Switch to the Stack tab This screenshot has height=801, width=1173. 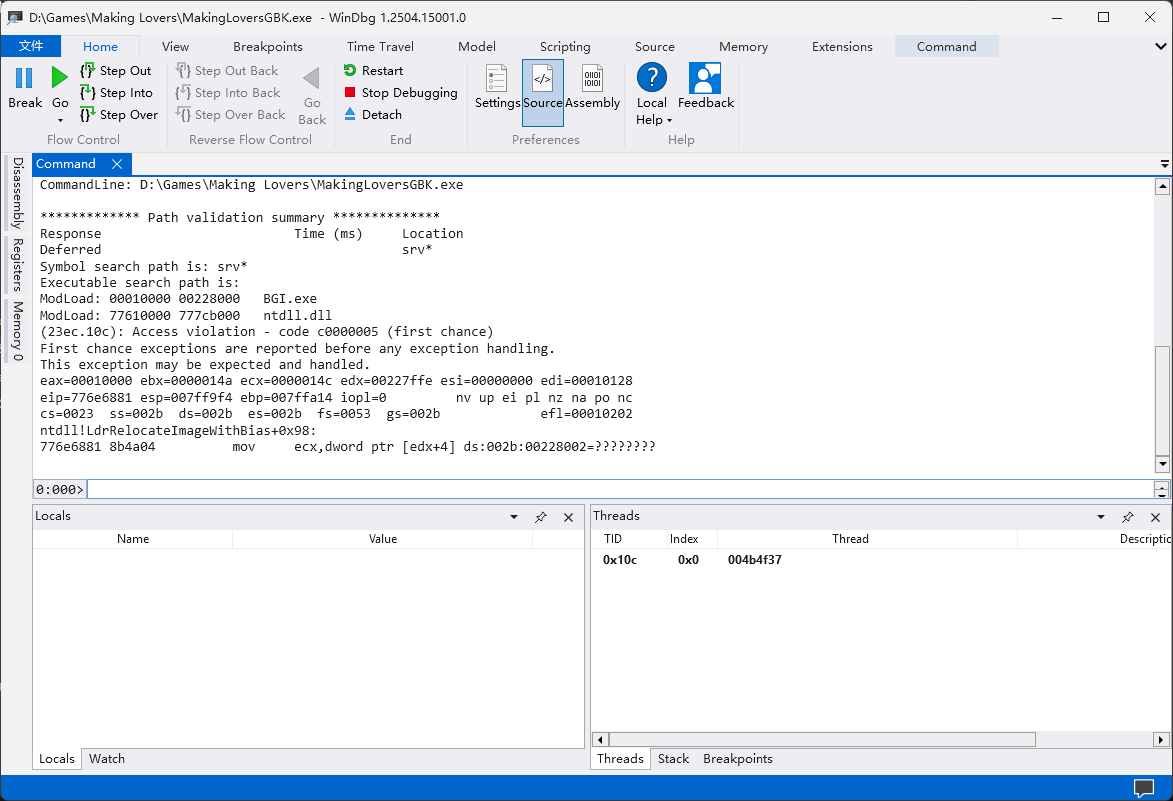[673, 758]
